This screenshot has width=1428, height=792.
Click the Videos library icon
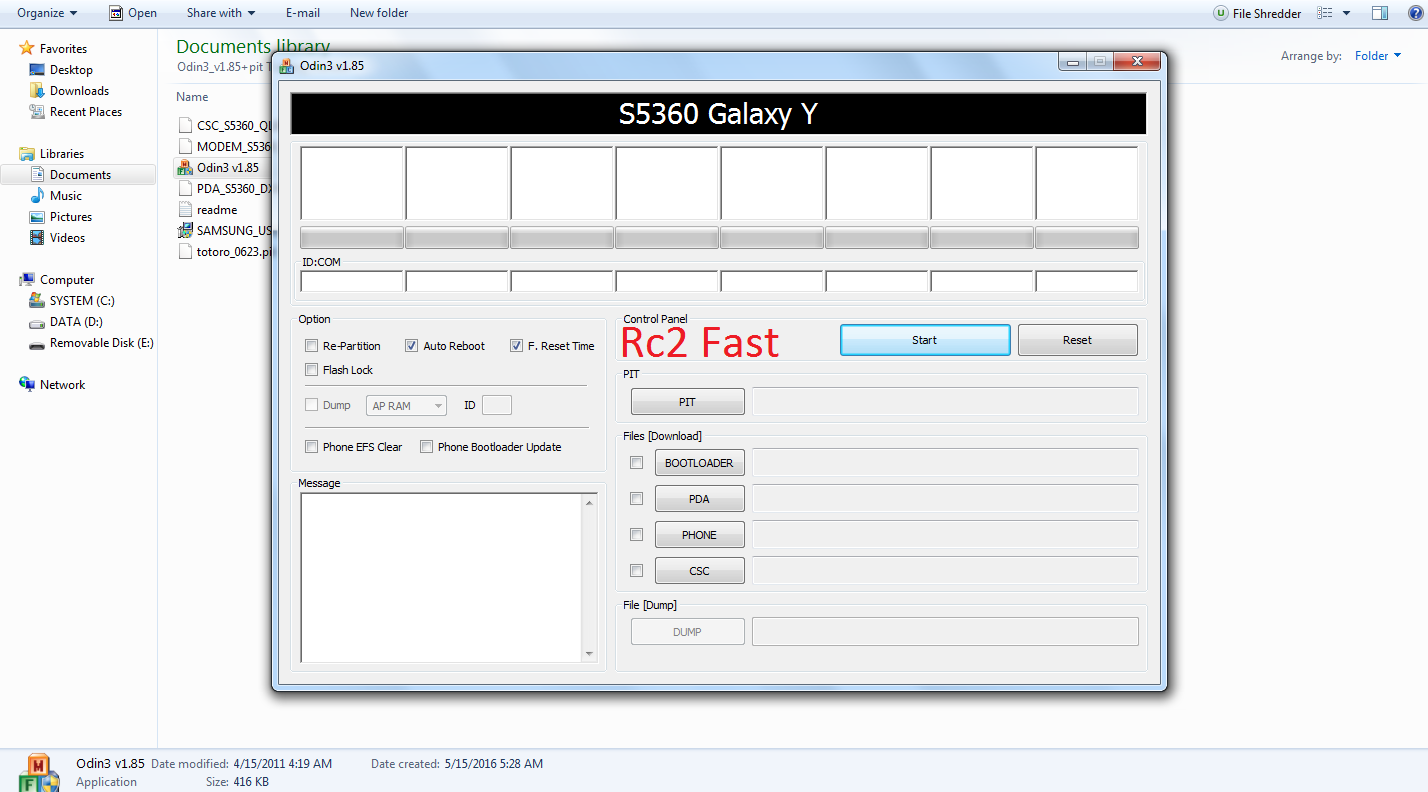37,238
